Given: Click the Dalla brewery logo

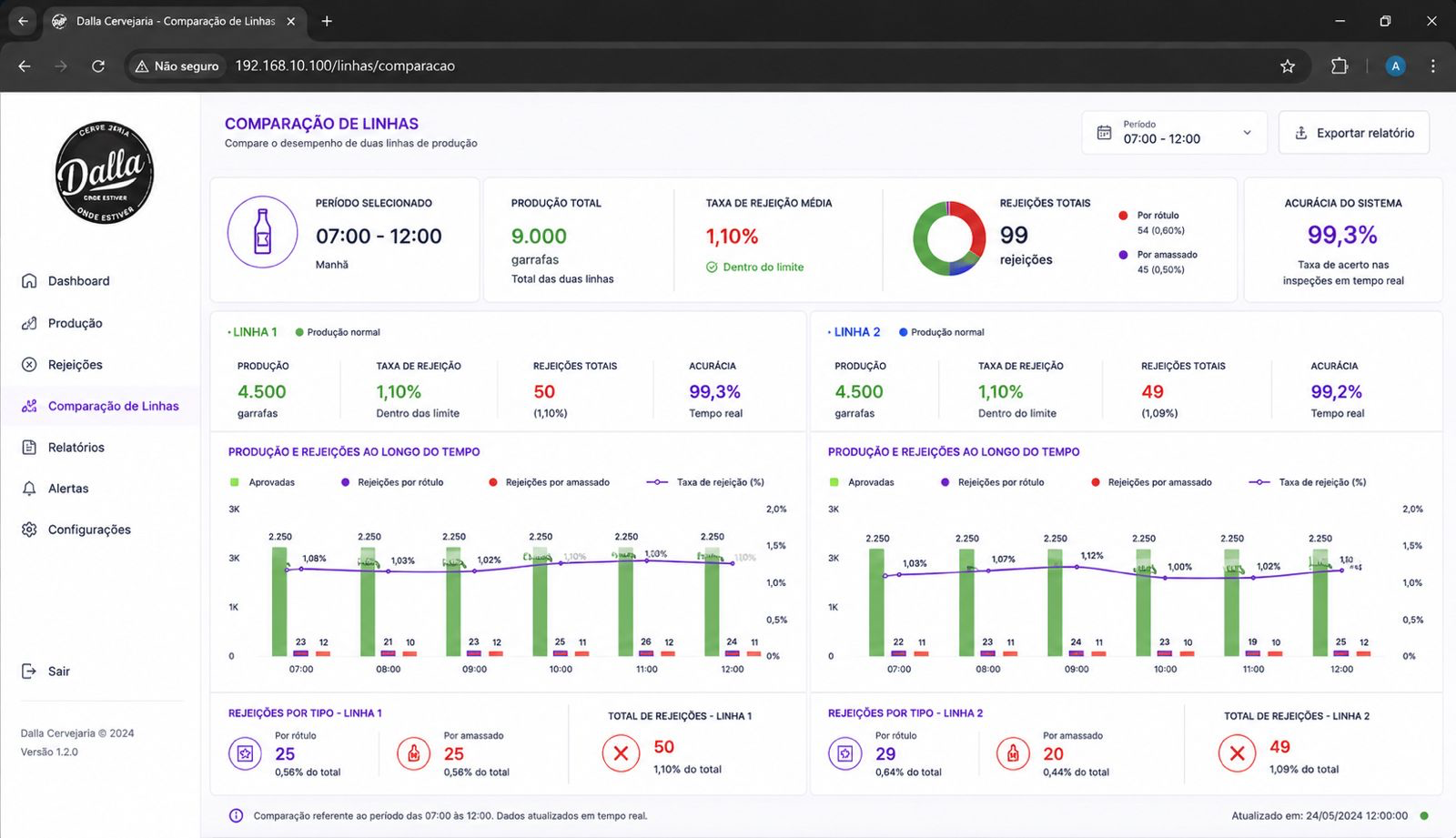Looking at the screenshot, I should [x=105, y=174].
